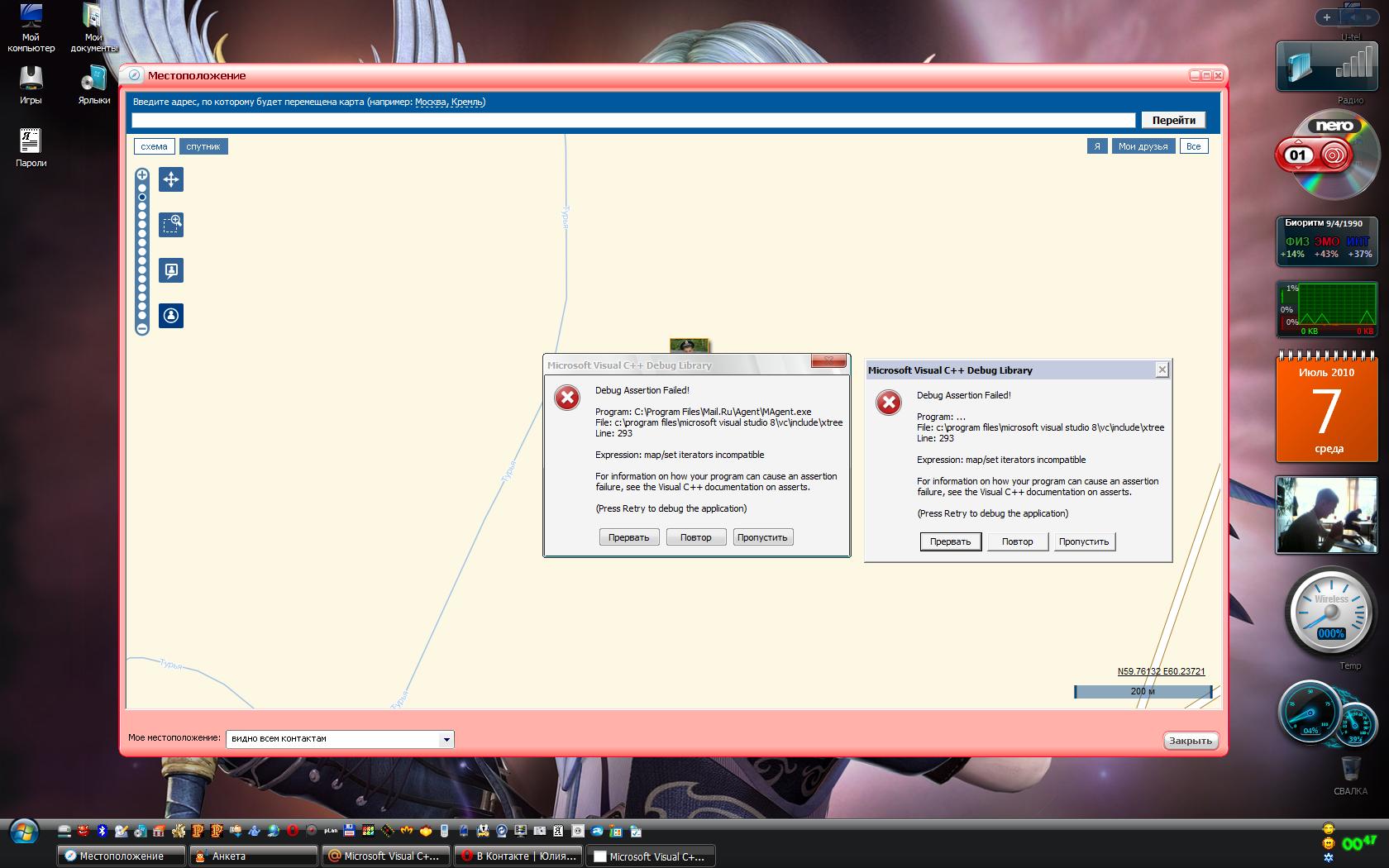Switch to В Контакте Opera taskbar button
The image size is (1389, 868).
[x=518, y=856]
